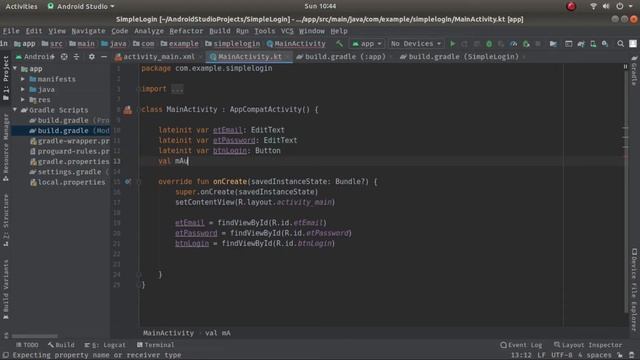Viewport: 640px width, 360px height.
Task: Start the Debug app bug icon
Action: pos(489,44)
